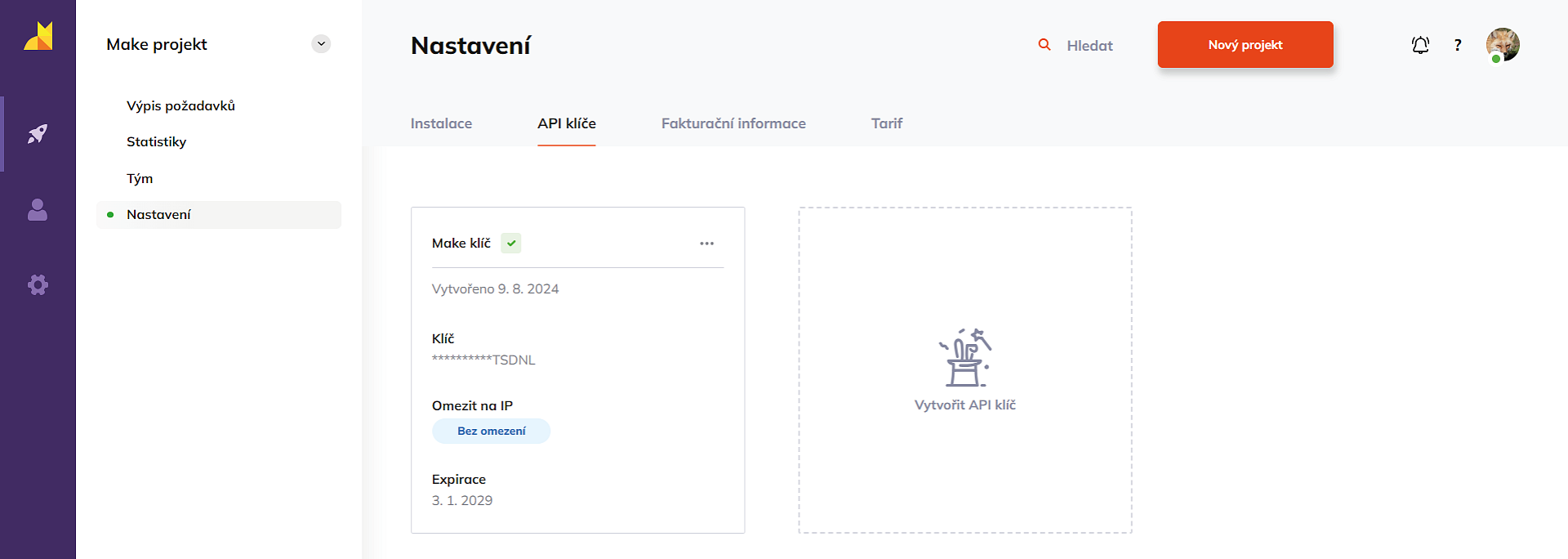
Task: Click the notification bell icon
Action: click(1420, 45)
